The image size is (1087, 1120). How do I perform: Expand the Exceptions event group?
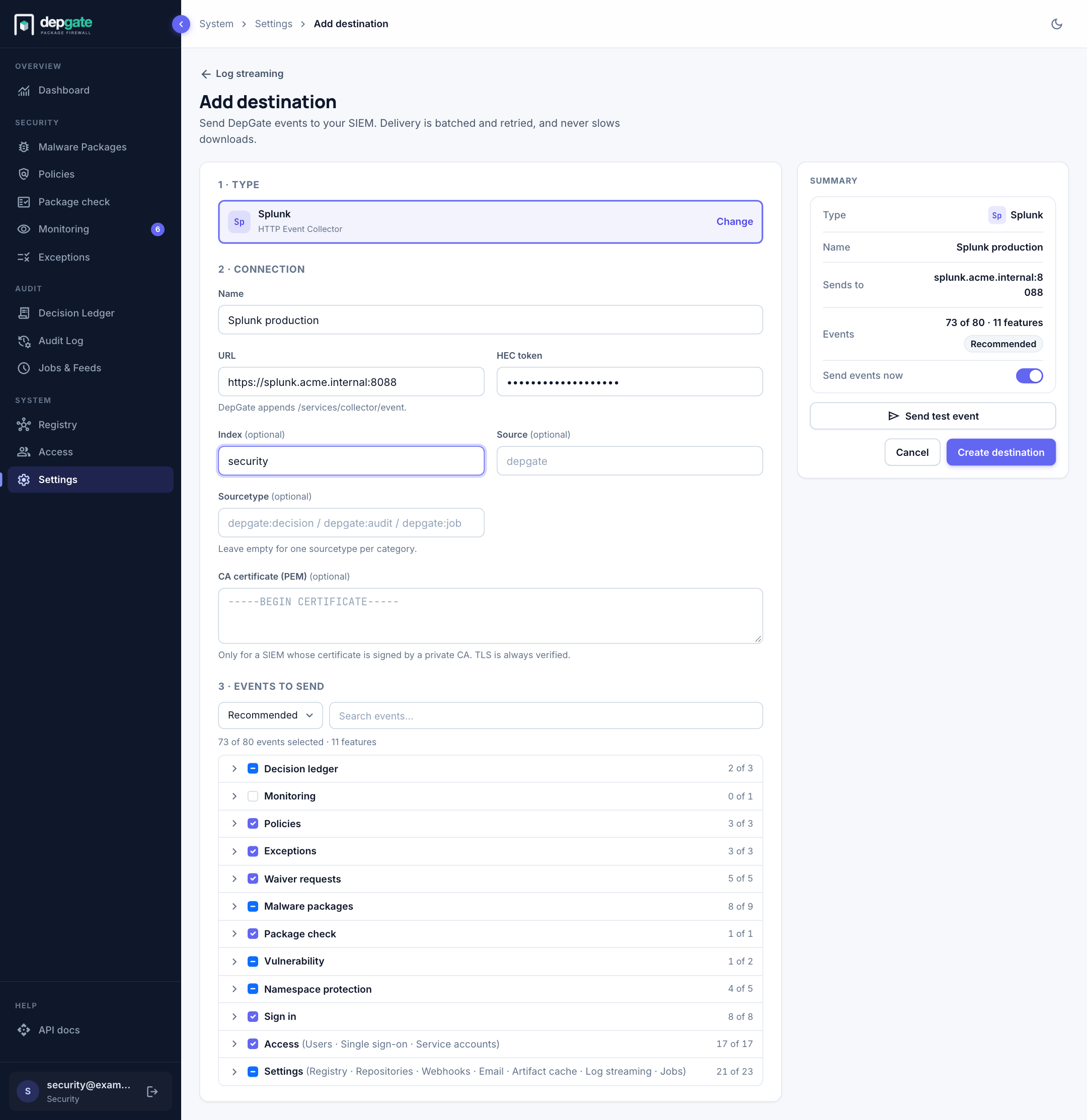click(235, 851)
